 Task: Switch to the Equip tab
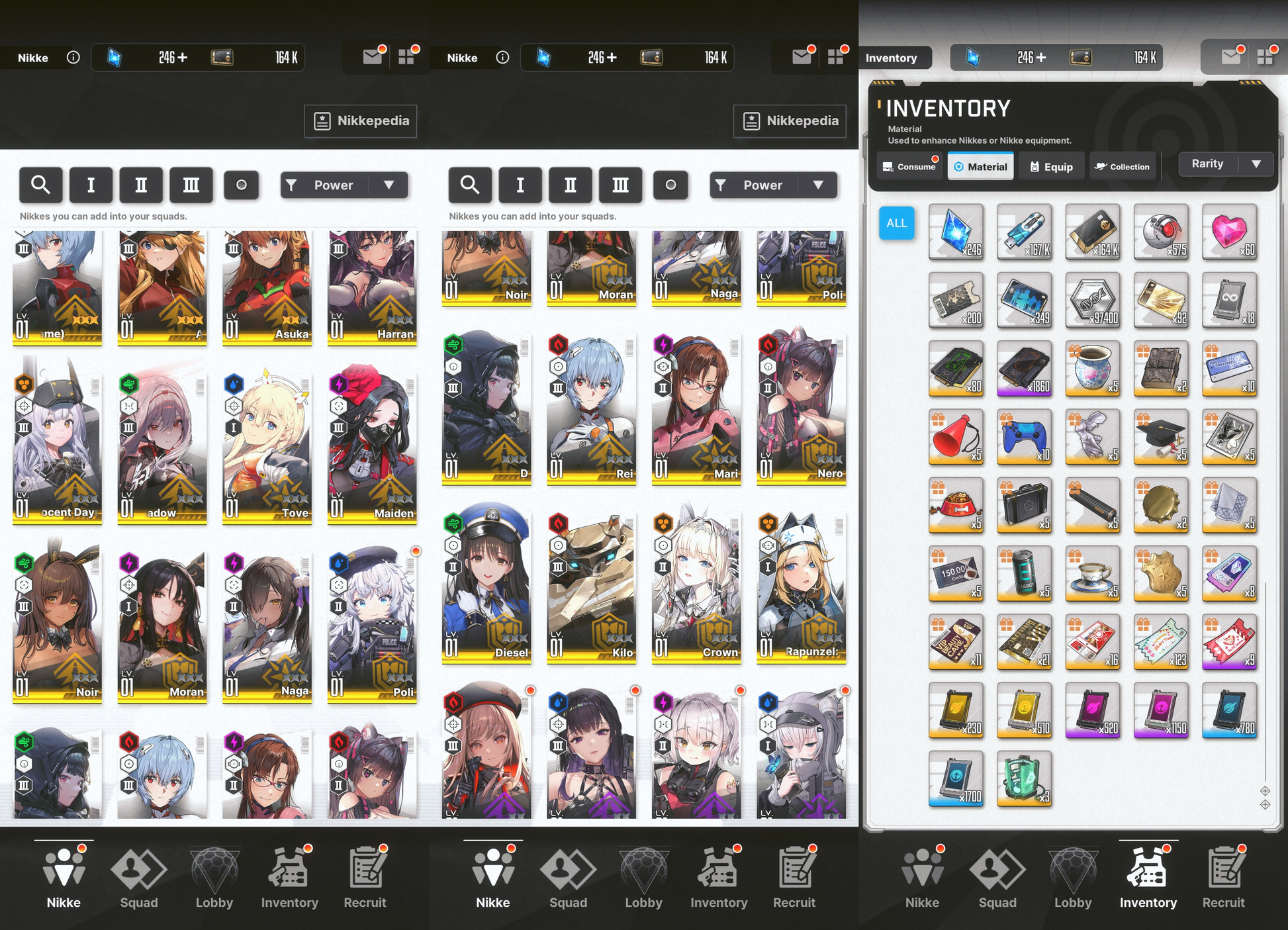pyautogui.click(x=1052, y=166)
